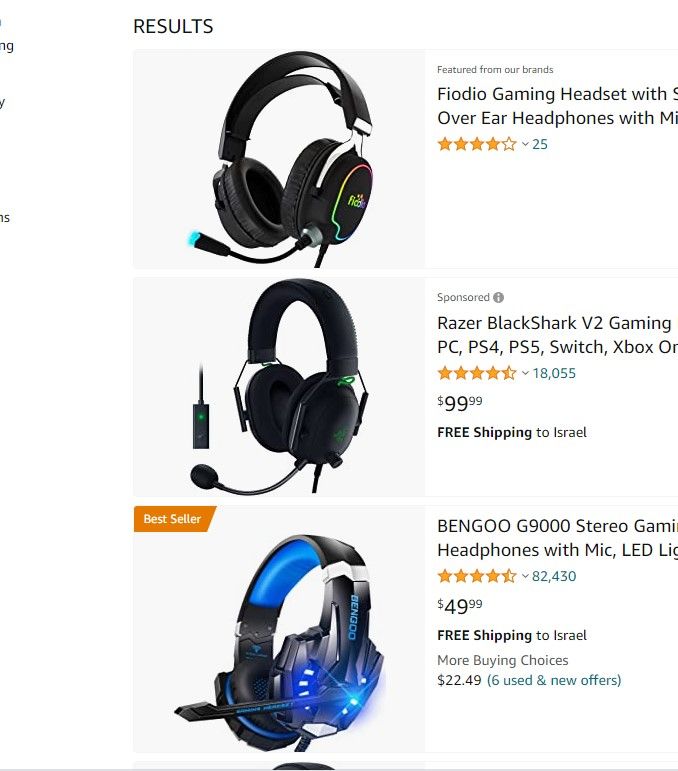Open the Fiodio RGB headset image

[x=279, y=159]
